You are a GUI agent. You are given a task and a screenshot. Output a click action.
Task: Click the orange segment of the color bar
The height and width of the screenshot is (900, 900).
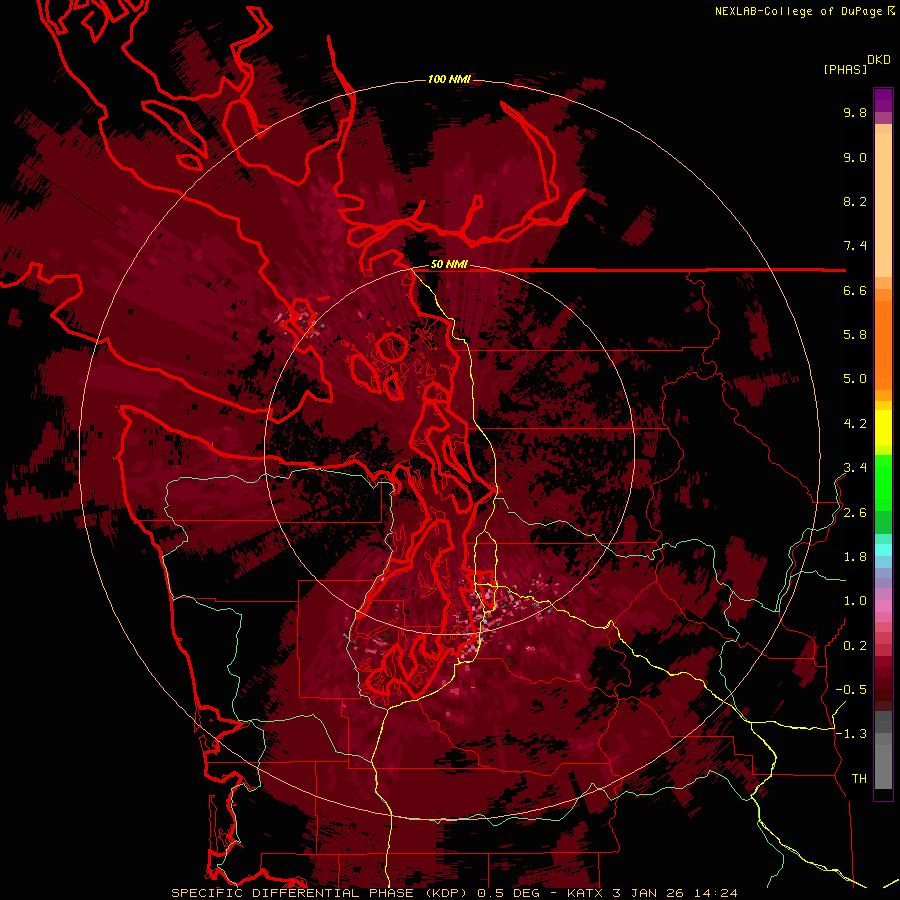[883, 346]
